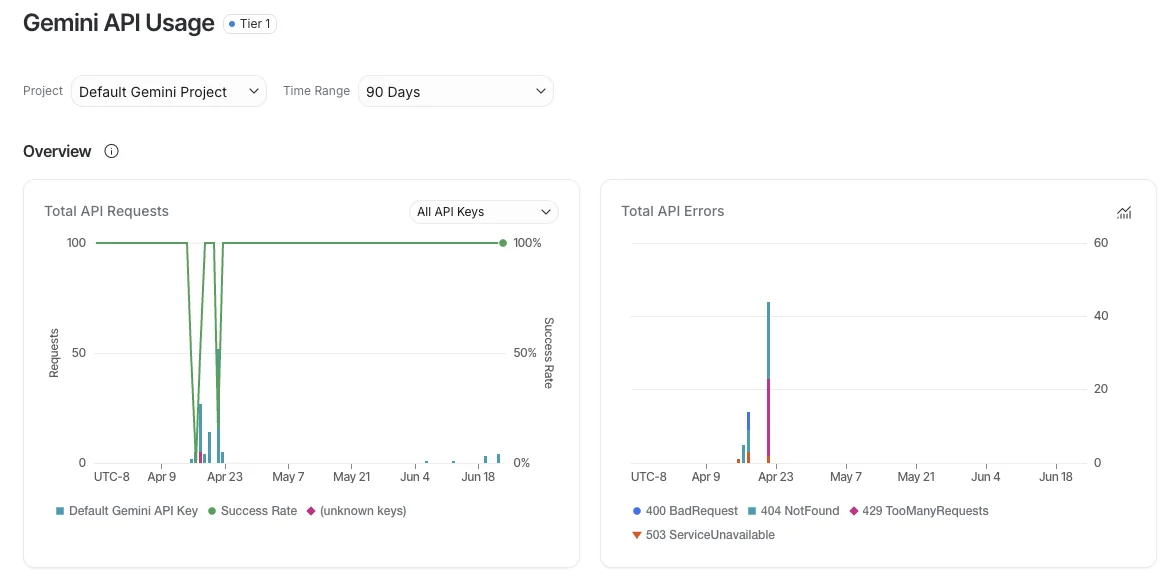Click the Overview section heading
Screen dimensions: 1174x588
point(57,151)
